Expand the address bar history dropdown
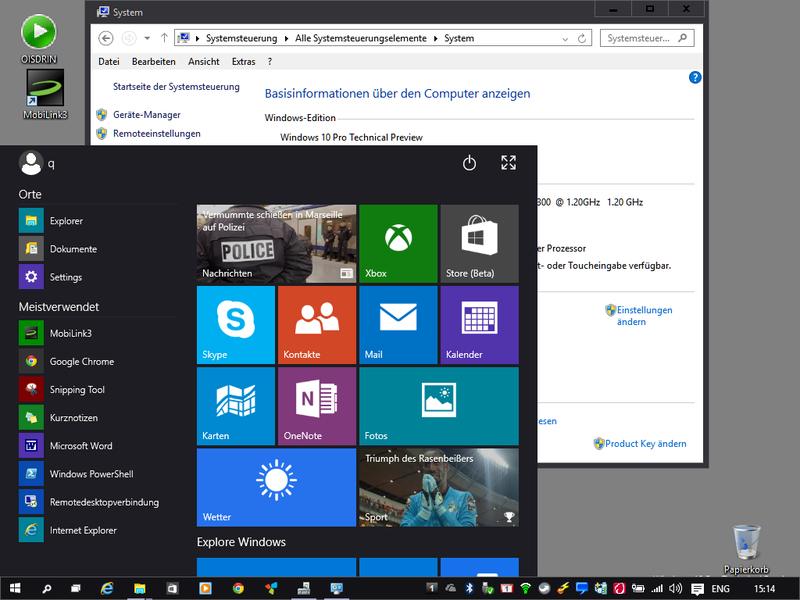 [x=565, y=39]
